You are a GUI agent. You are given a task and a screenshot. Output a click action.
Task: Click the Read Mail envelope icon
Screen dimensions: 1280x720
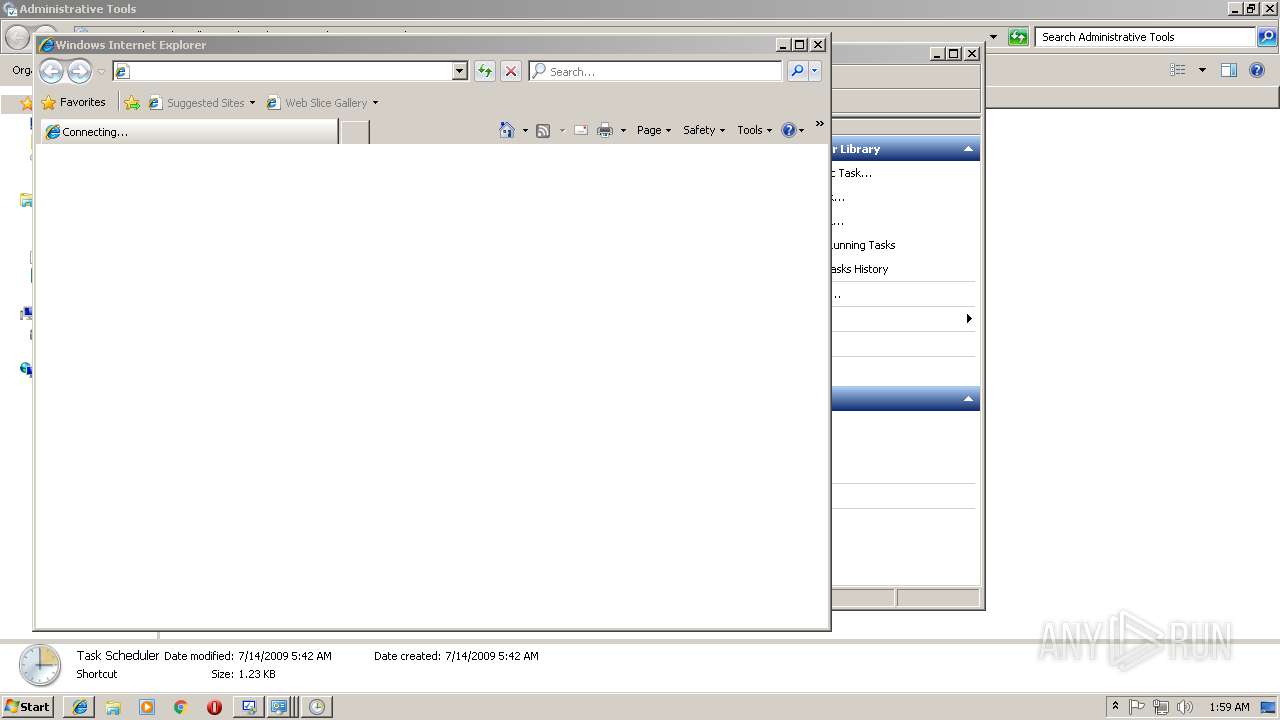tap(581, 130)
